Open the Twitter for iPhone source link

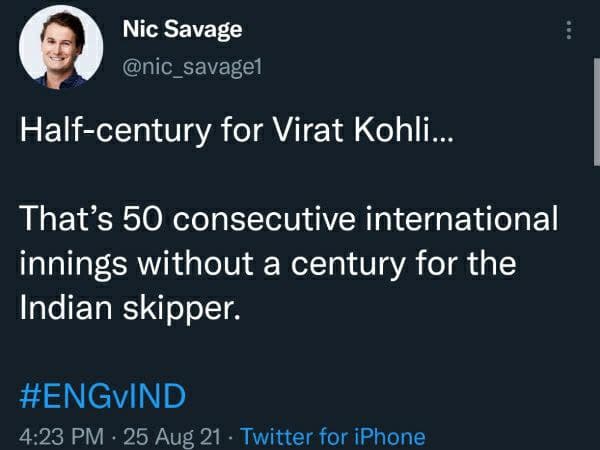coord(333,436)
